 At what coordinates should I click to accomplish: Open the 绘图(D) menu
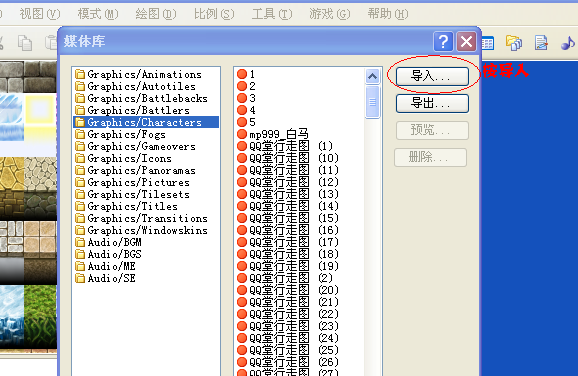156,14
